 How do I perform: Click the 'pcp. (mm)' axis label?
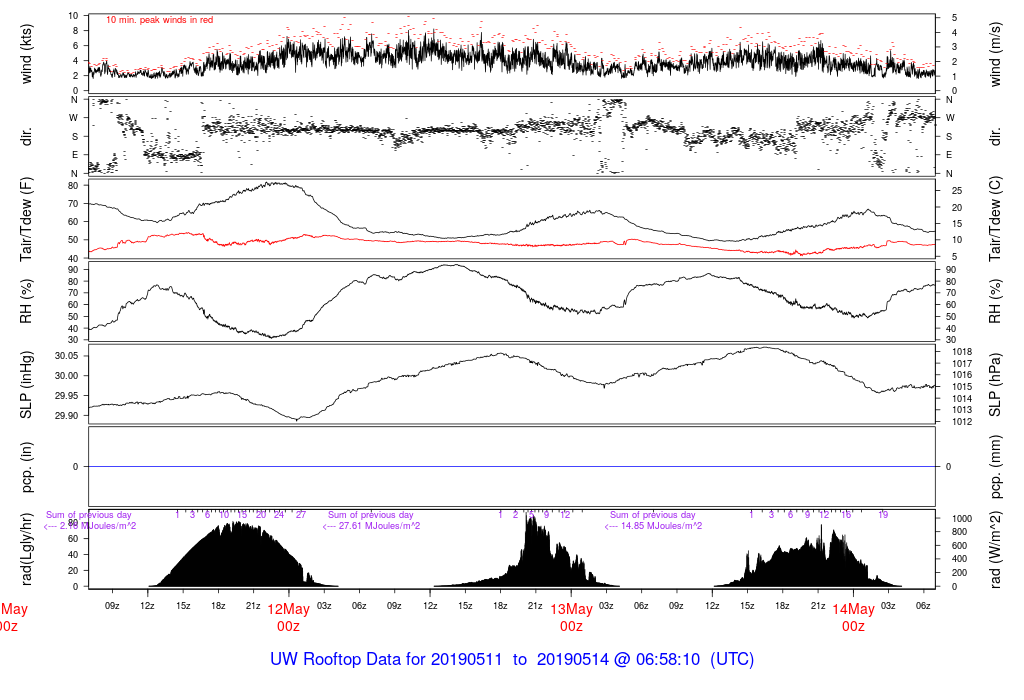[x=995, y=467]
